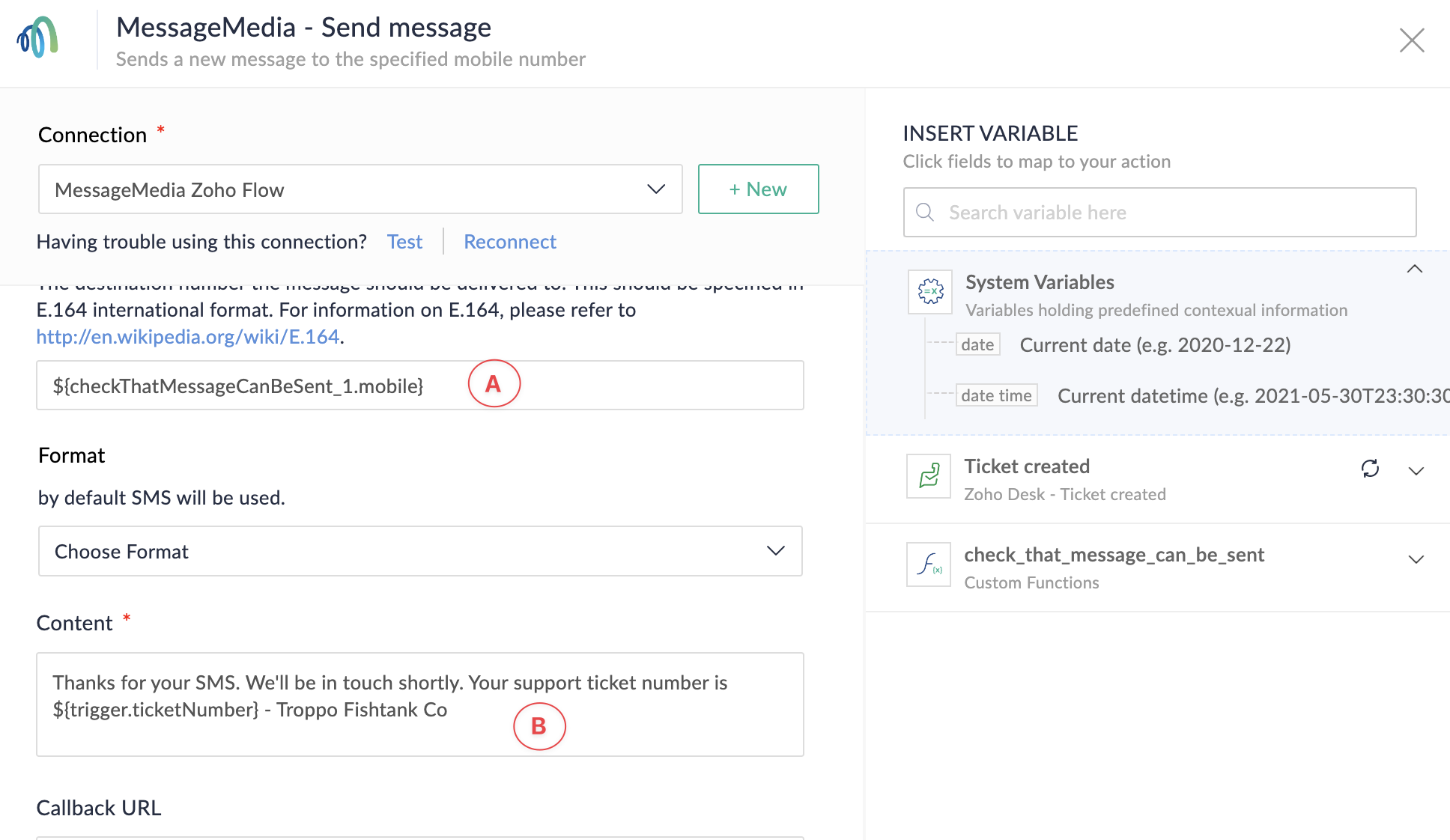
Task: Click the System Variables gear icon
Action: [x=930, y=291]
